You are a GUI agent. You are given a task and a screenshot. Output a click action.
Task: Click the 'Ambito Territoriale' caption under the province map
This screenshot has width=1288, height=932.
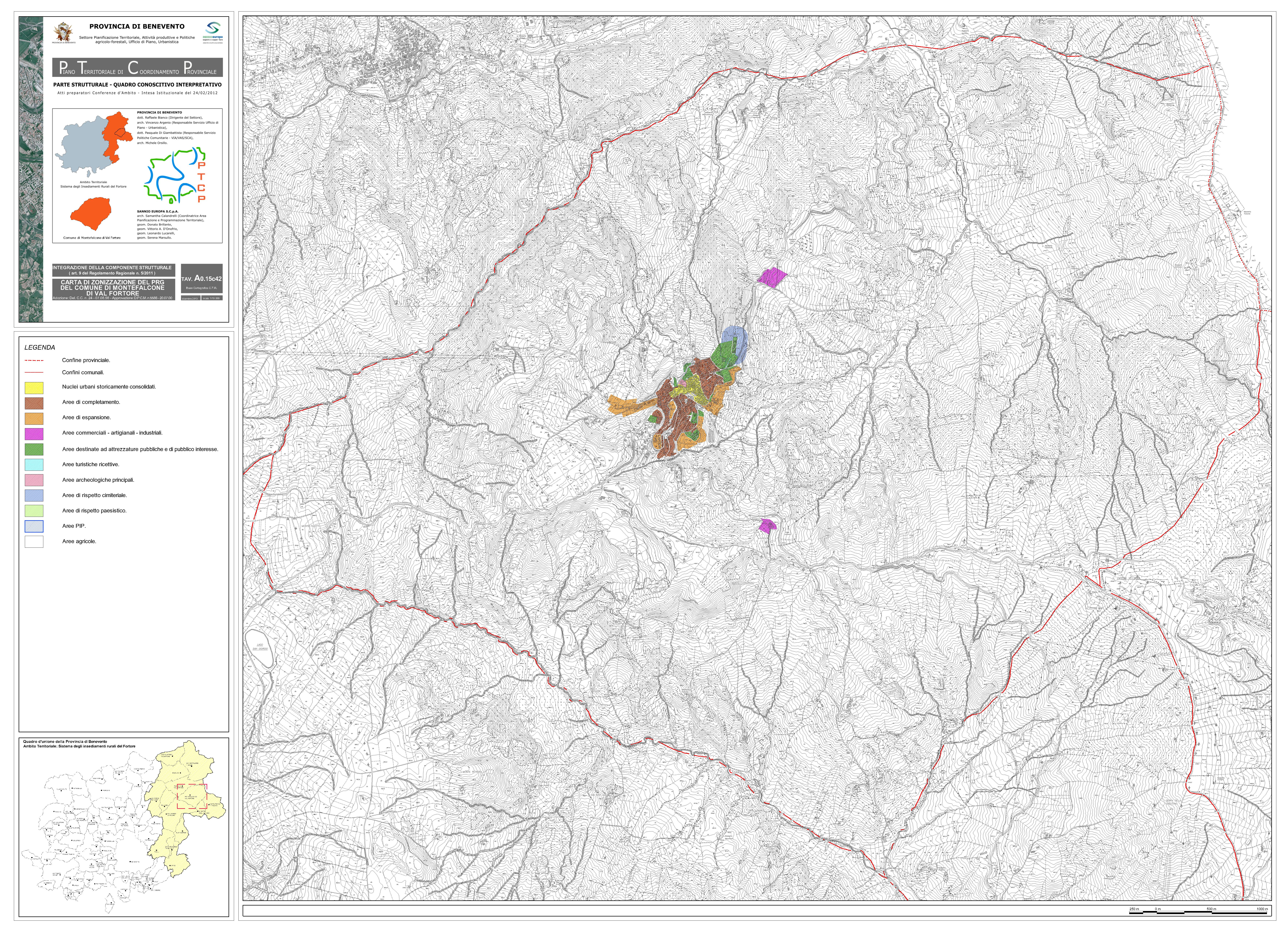tap(94, 182)
